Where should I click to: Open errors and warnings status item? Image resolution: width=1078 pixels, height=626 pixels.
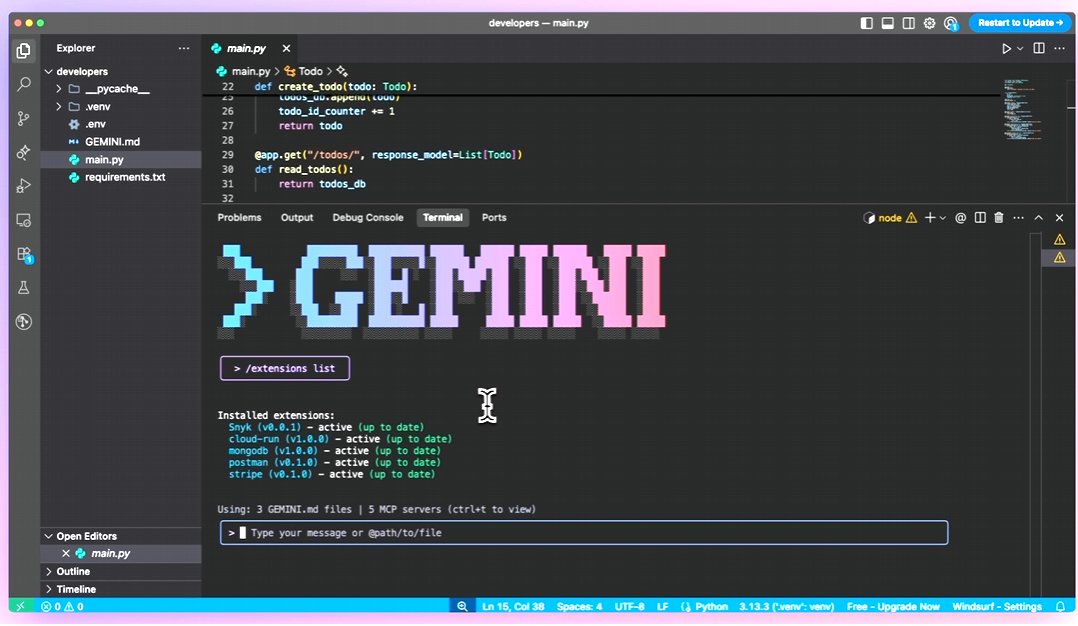(x=62, y=607)
